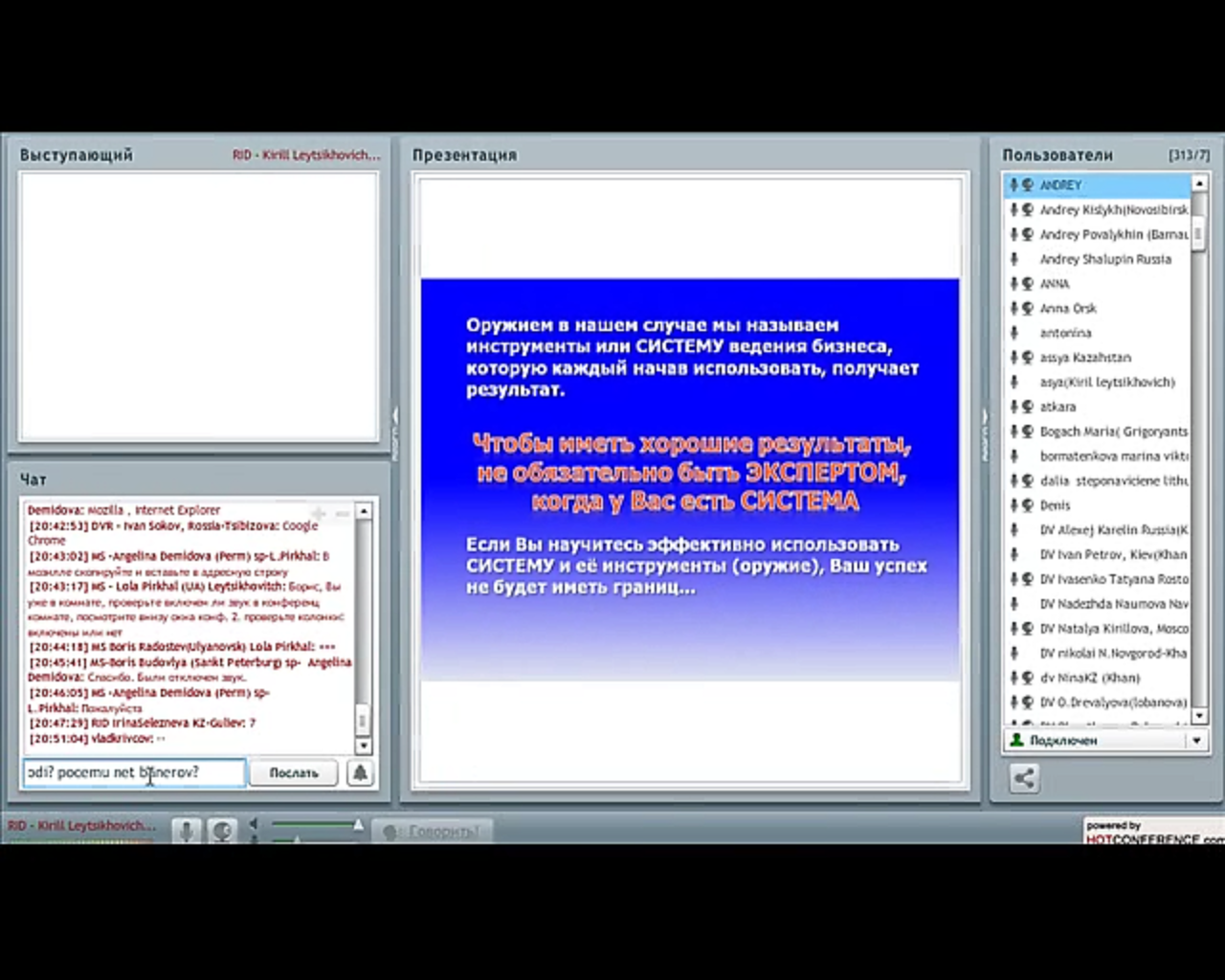
Task: Click users list scroll-up arrow
Action: pyautogui.click(x=1198, y=183)
